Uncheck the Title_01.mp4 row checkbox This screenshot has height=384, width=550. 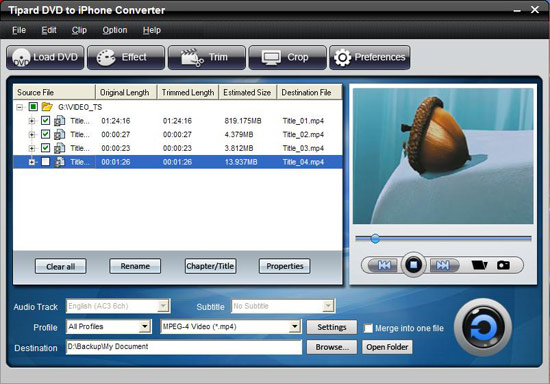(x=45, y=121)
